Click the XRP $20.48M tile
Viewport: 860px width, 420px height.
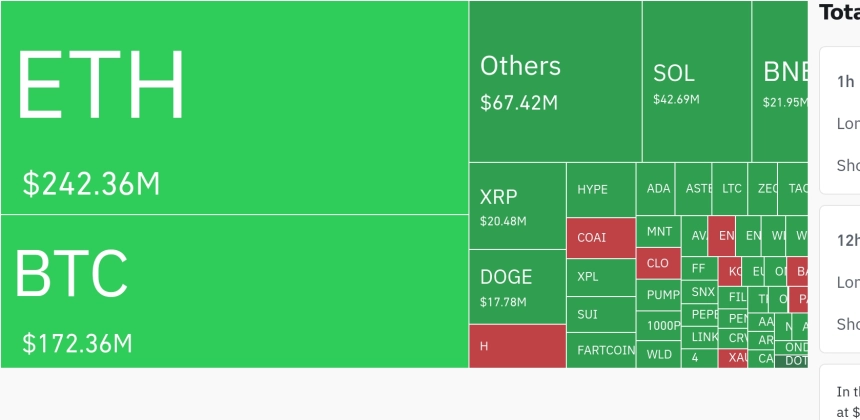pyautogui.click(x=517, y=206)
